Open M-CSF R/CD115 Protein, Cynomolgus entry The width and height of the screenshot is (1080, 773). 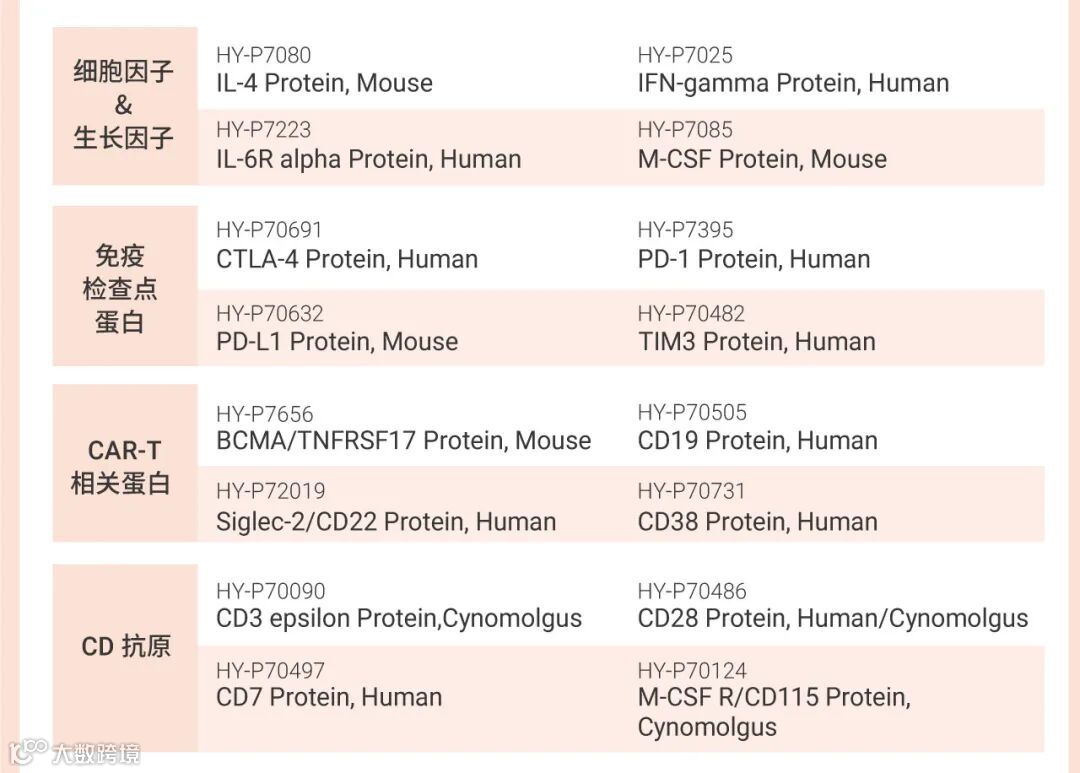point(774,712)
